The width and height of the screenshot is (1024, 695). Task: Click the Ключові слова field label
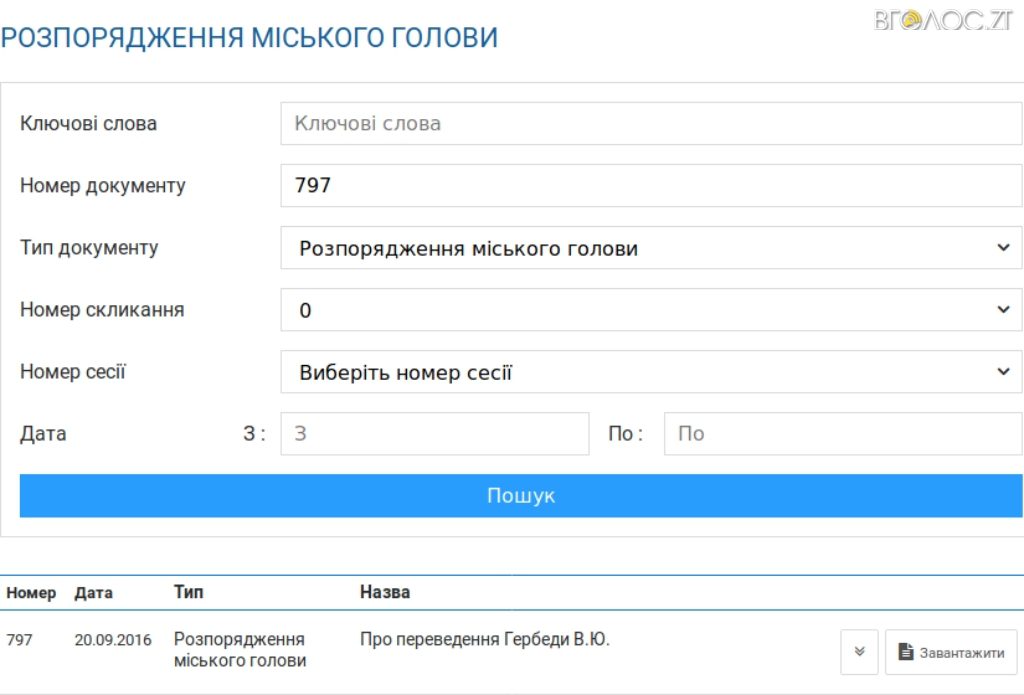88,124
